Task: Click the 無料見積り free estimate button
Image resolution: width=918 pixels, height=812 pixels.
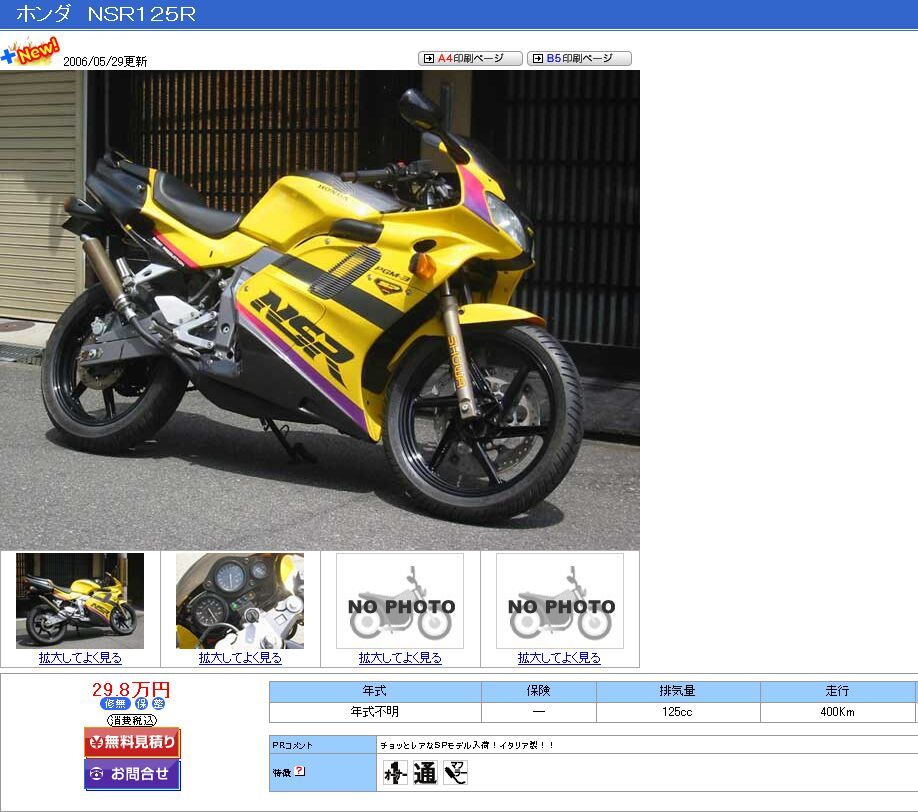Action: point(132,742)
